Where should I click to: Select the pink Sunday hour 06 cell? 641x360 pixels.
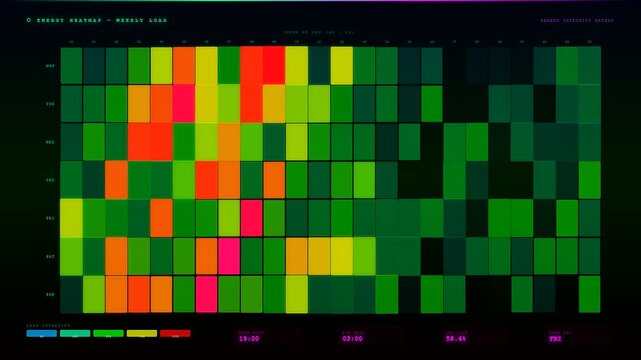pos(206,295)
